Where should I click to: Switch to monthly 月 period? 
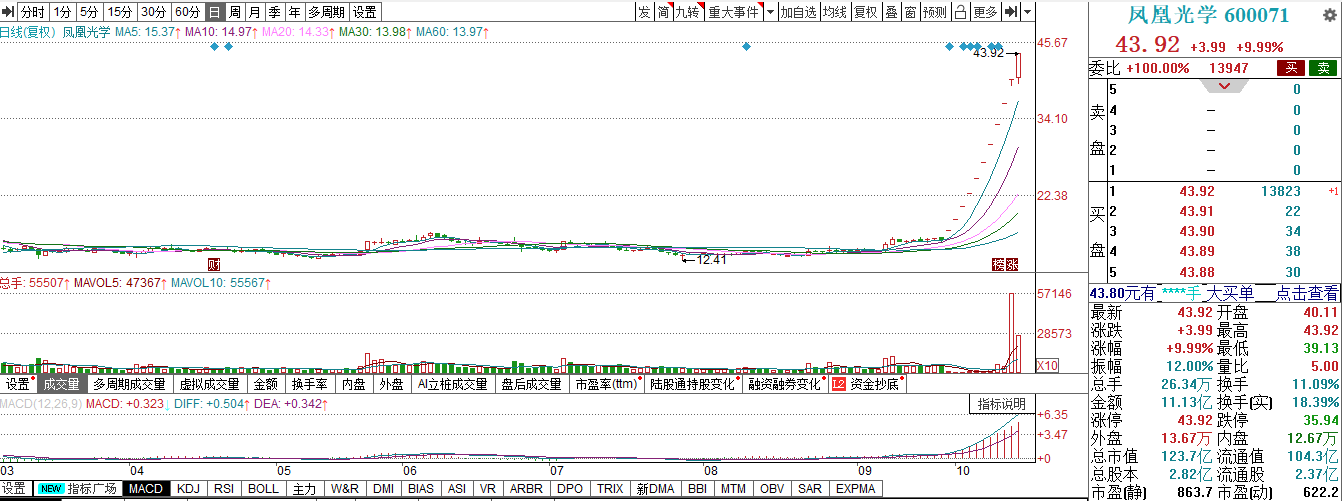pyautogui.click(x=254, y=12)
